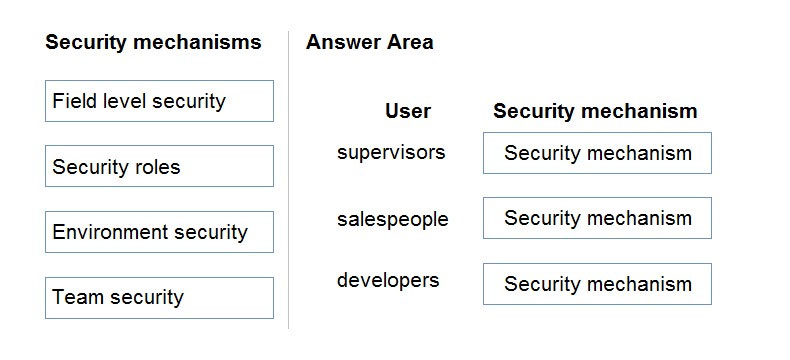The height and width of the screenshot is (360, 790).
Task: Click the Answer Area heading
Action: click(x=369, y=42)
